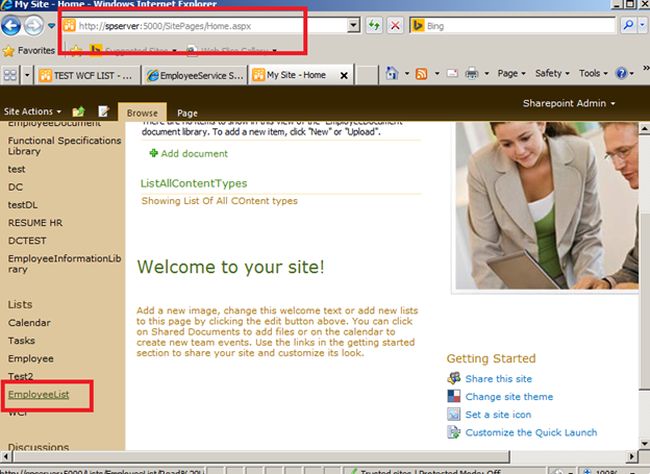650x474 pixels.
Task: Open a new blank tab
Action: pyautogui.click(x=366, y=75)
